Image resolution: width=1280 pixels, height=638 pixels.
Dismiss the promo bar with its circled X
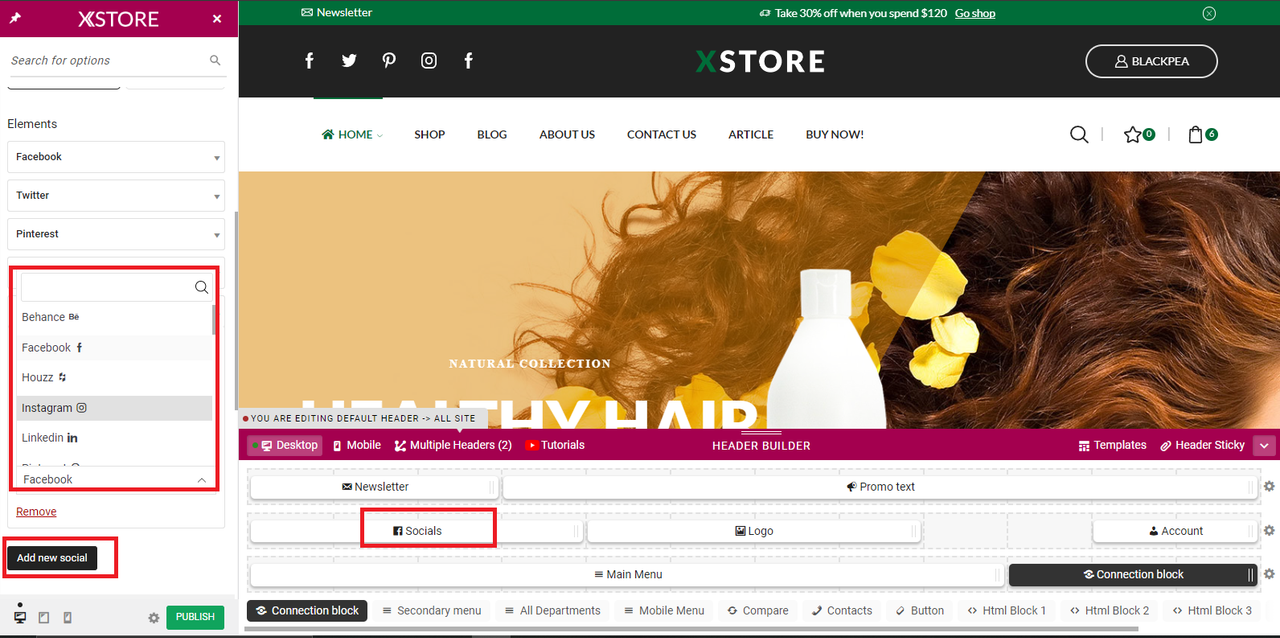tap(1209, 13)
